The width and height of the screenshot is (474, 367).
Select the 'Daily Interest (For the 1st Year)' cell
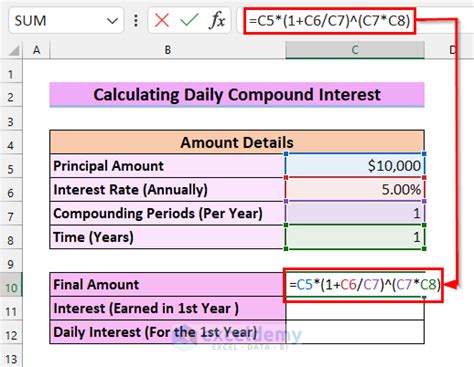coord(168,332)
